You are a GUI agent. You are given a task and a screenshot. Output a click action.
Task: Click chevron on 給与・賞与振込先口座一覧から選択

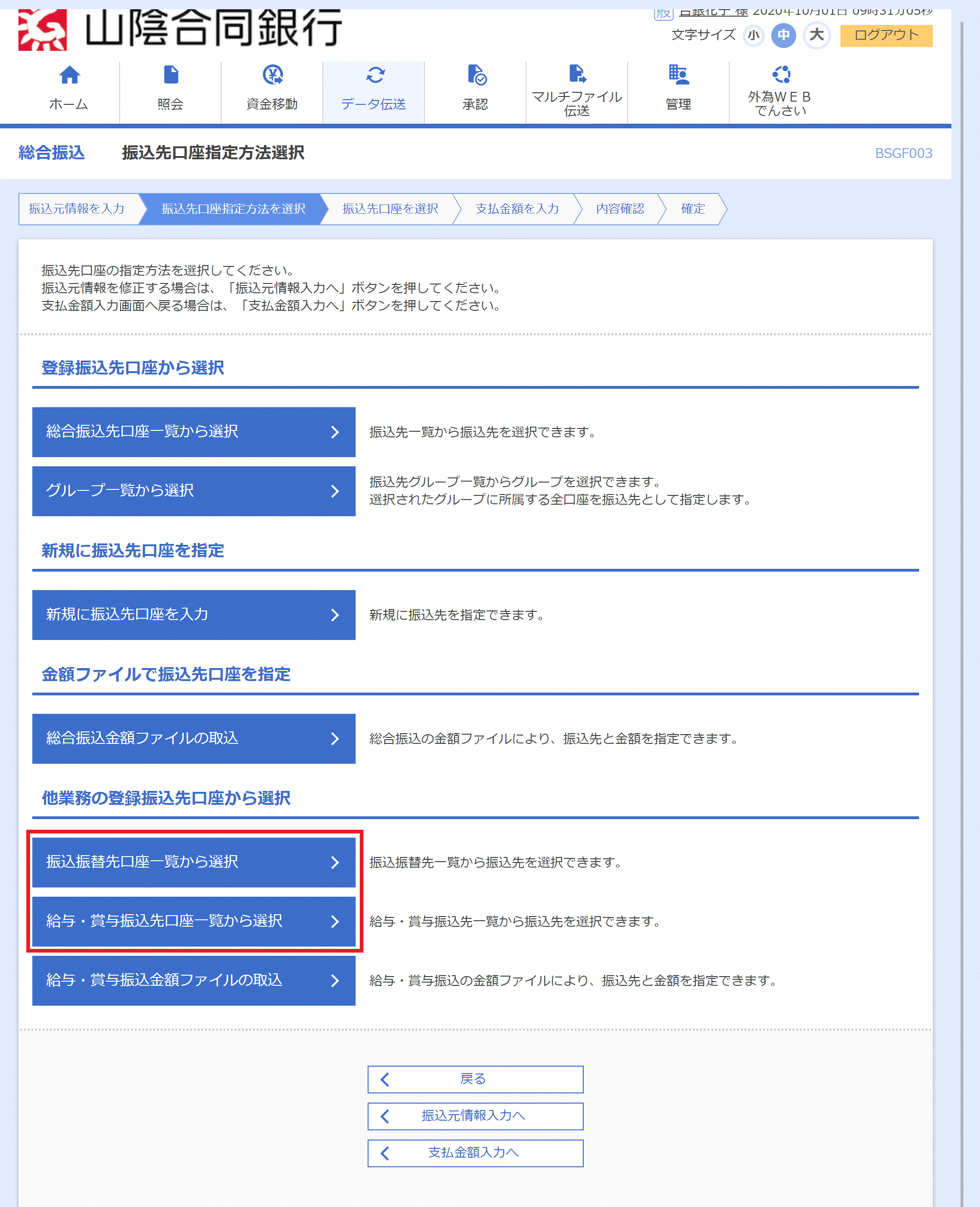(335, 921)
